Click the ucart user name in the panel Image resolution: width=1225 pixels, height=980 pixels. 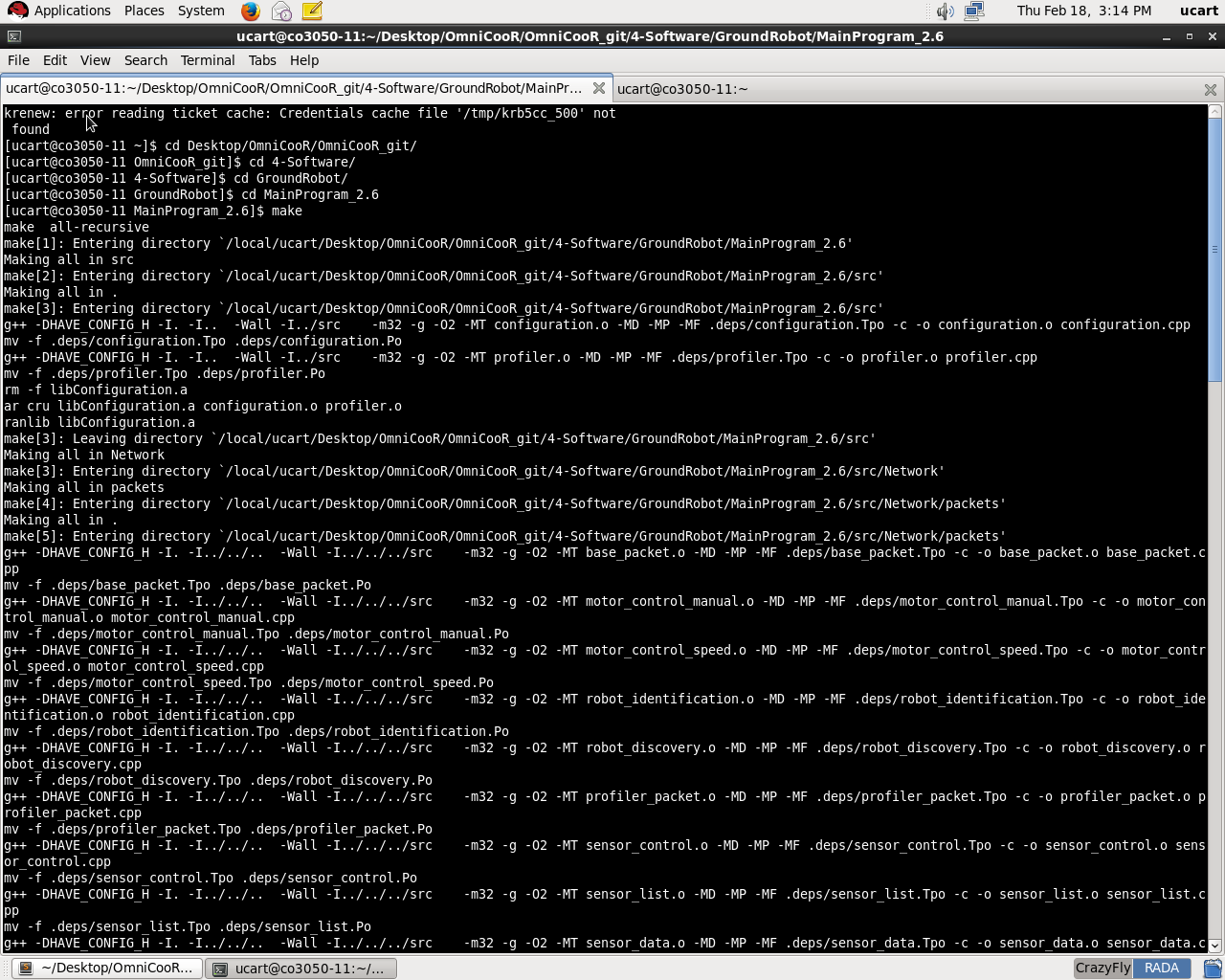click(1198, 11)
